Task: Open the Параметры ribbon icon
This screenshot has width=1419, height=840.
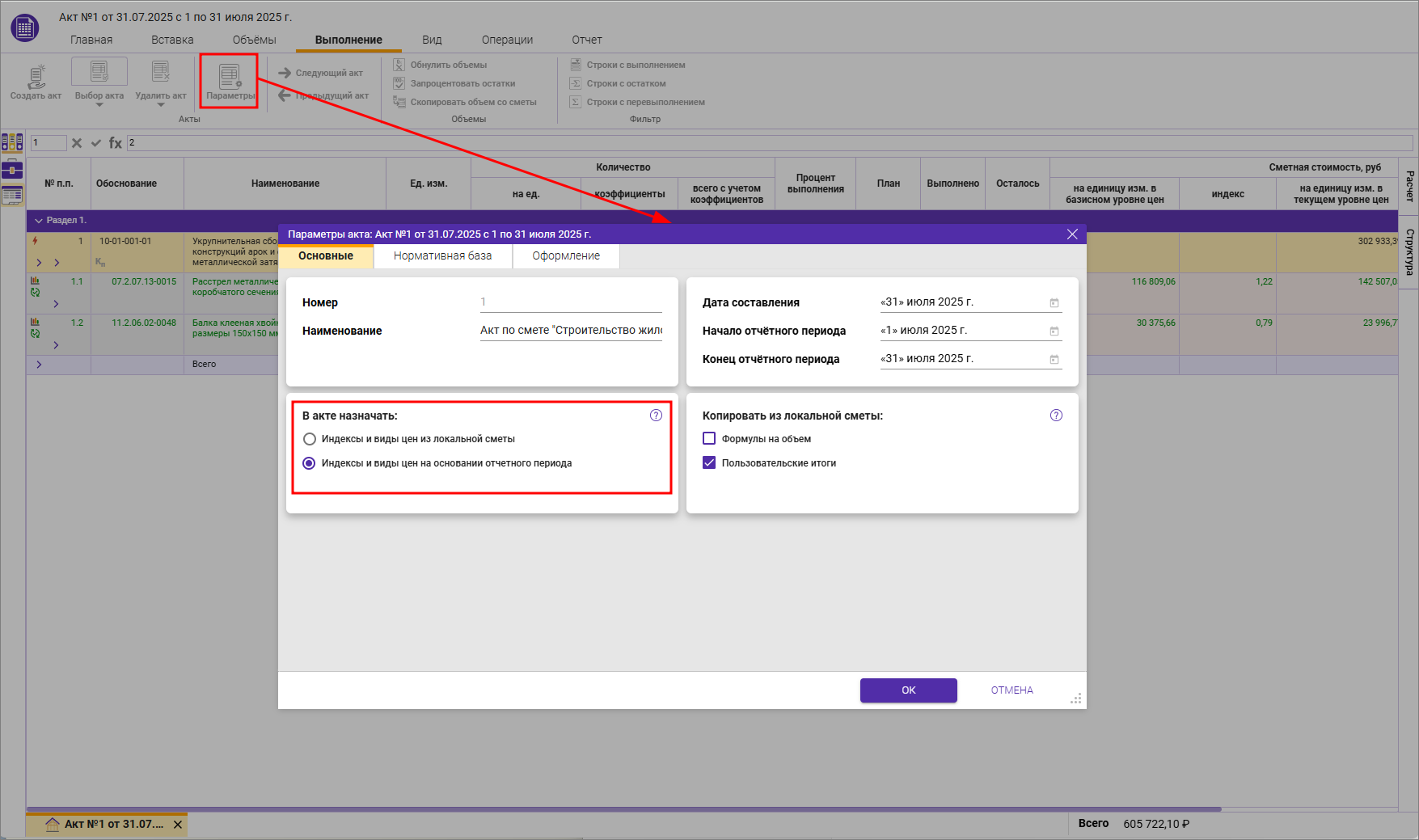Action: 230,78
